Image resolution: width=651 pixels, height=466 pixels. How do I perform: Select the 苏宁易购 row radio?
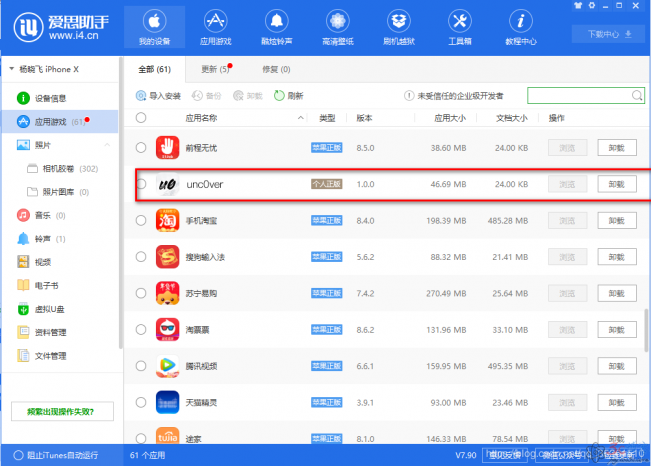pyautogui.click(x=141, y=293)
